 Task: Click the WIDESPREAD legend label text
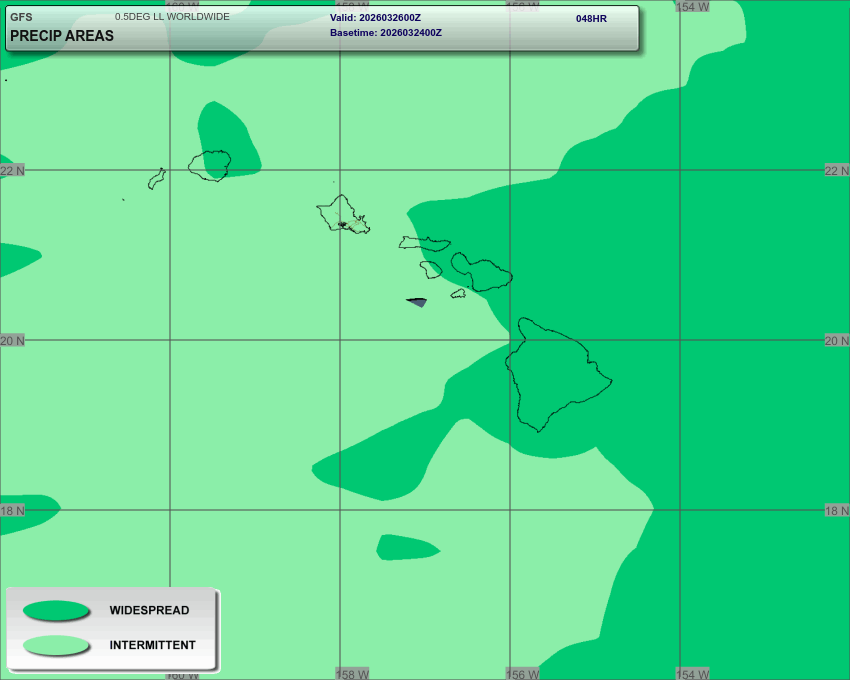[149, 610]
